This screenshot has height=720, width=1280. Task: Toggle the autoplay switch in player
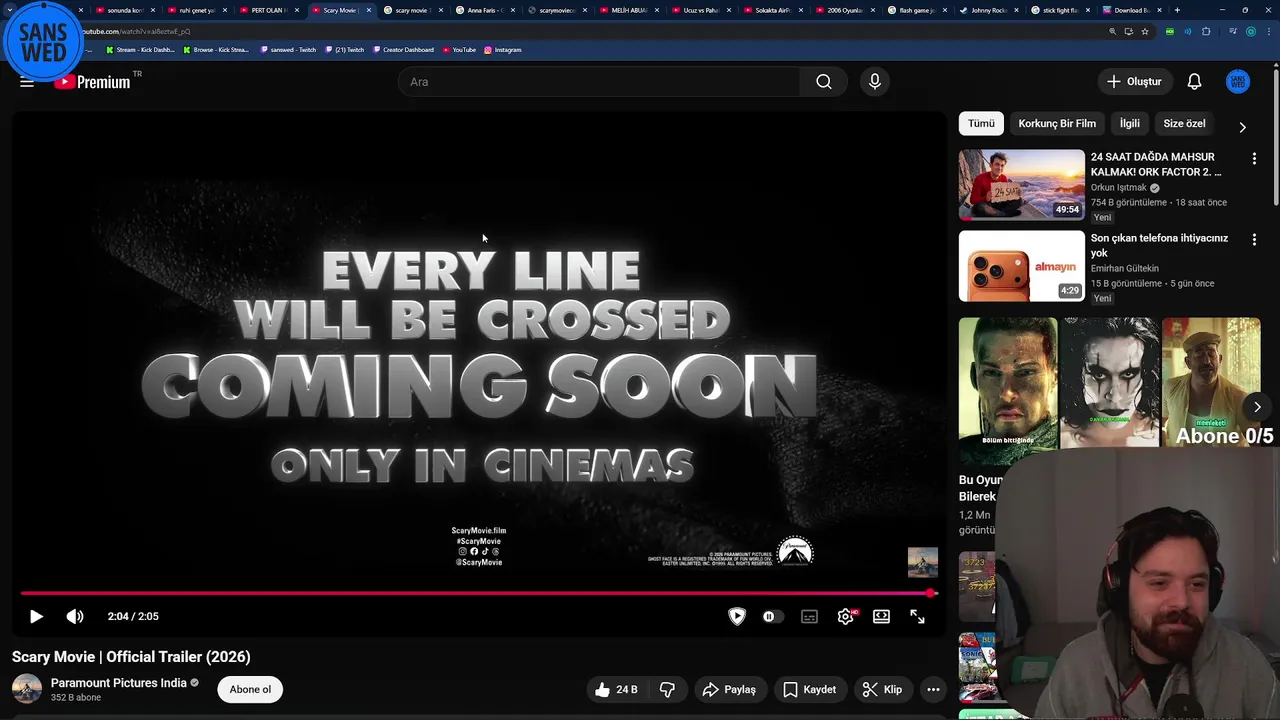[x=773, y=617]
